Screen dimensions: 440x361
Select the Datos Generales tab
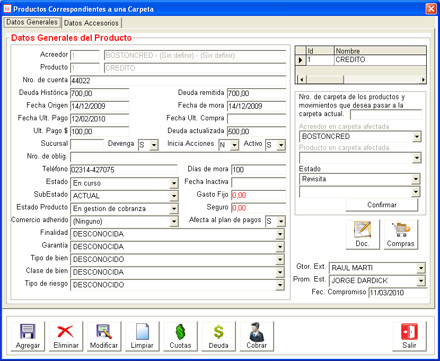pos(32,22)
